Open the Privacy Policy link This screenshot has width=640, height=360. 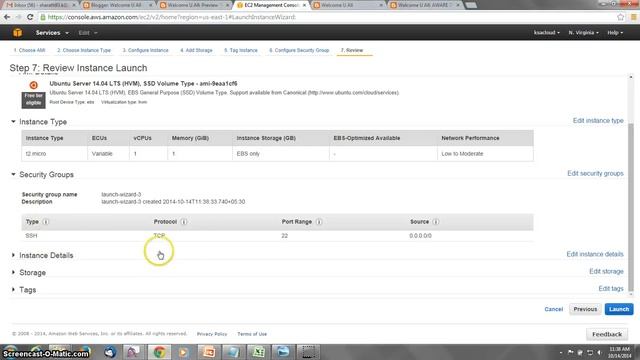(x=211, y=334)
